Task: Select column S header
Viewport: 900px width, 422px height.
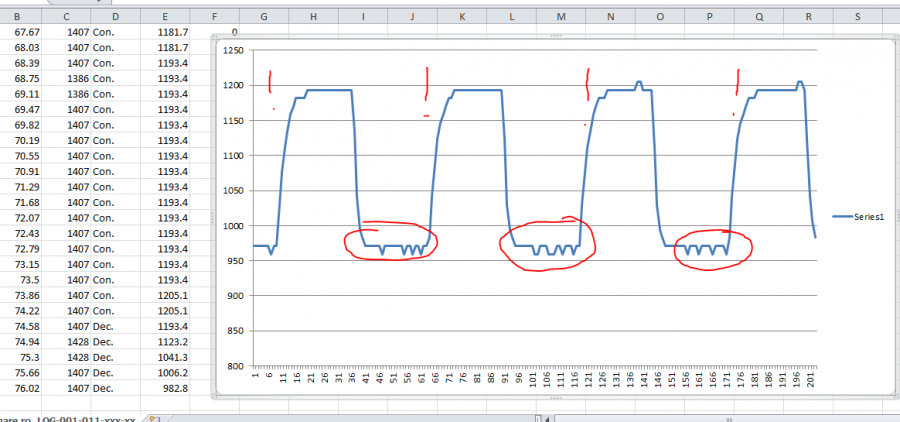Action: (x=858, y=17)
